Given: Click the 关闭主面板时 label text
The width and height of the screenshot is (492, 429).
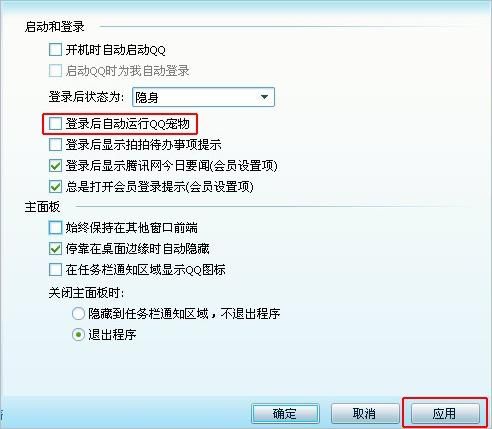Looking at the screenshot, I should click(86, 293).
